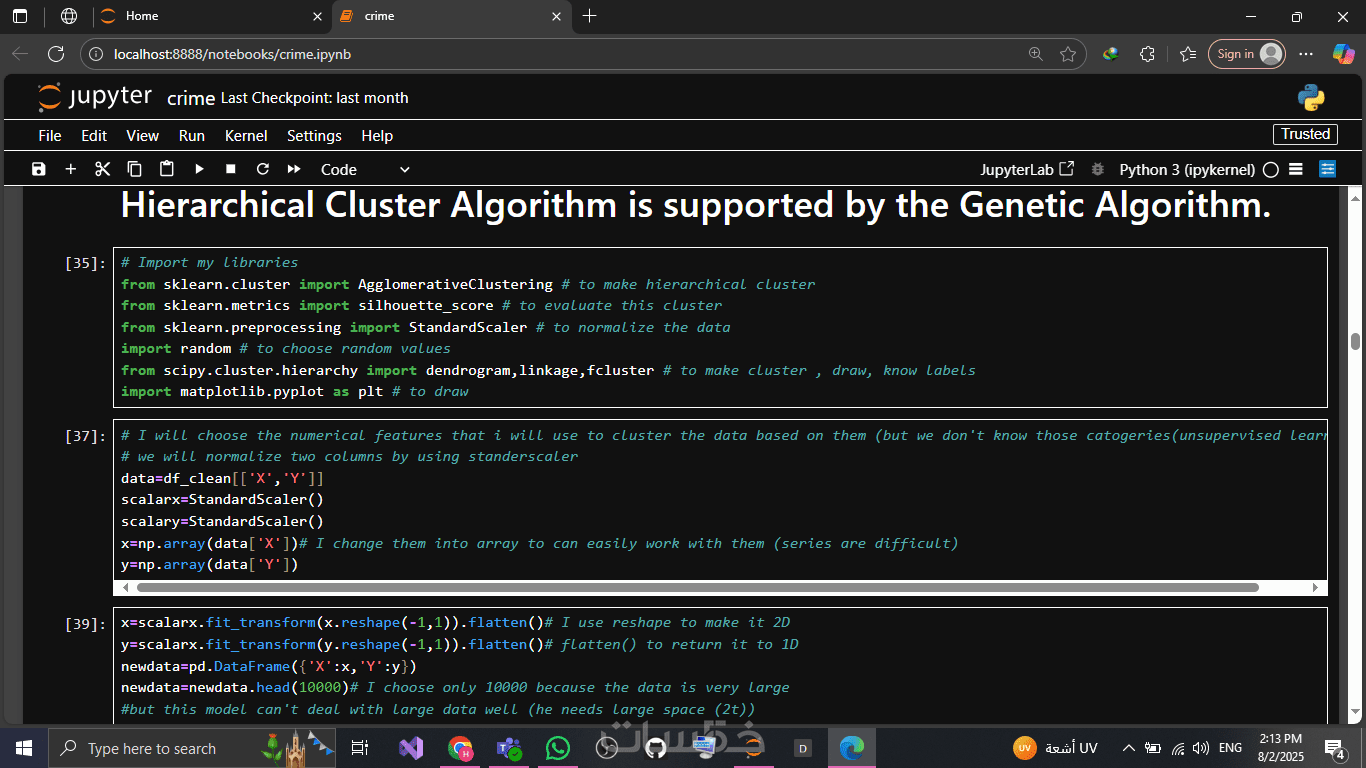The image size is (1366, 768).
Task: Click cell [35] import libraries code
Action: 720,327
